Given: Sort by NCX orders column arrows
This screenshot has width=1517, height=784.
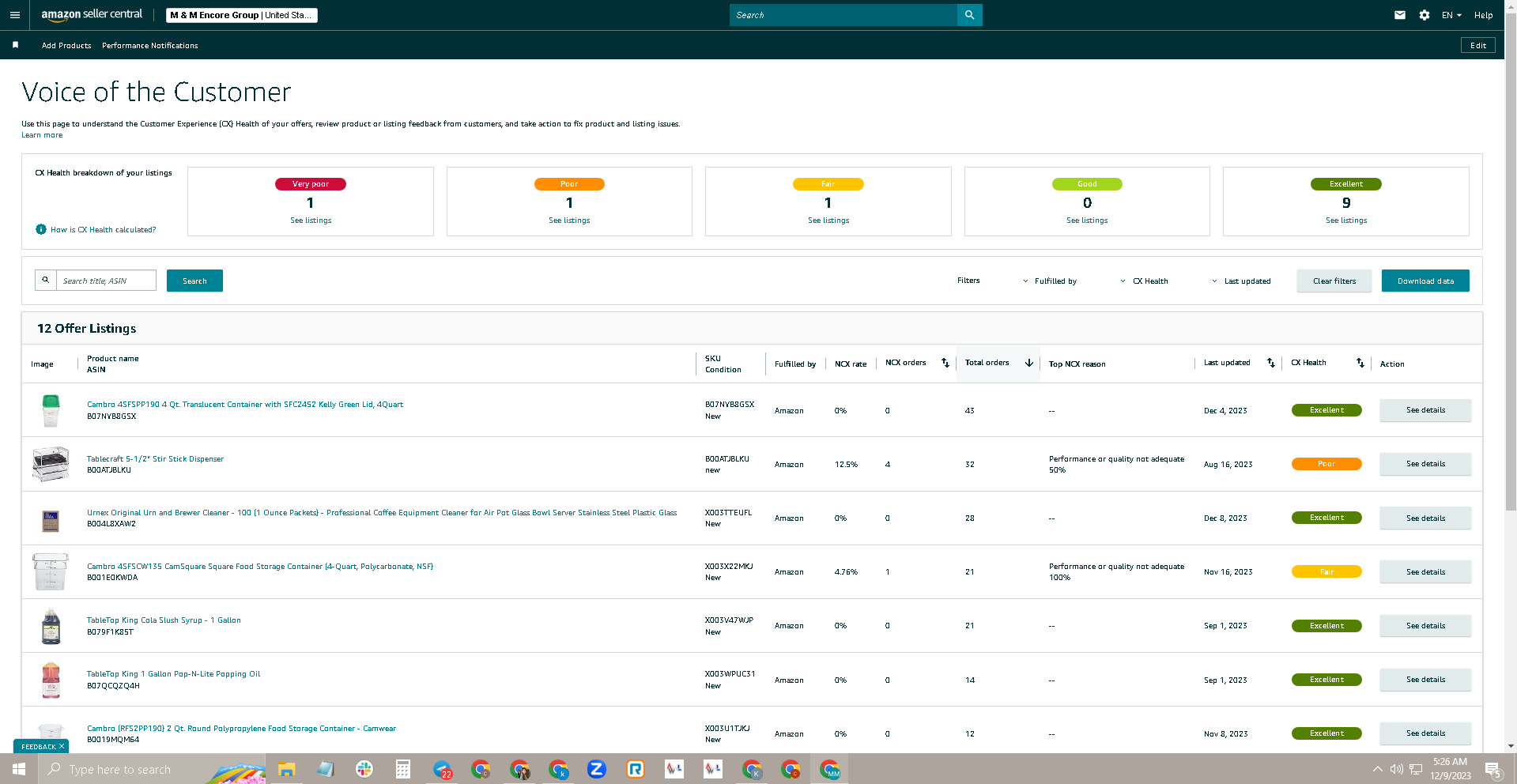Looking at the screenshot, I should tap(945, 363).
